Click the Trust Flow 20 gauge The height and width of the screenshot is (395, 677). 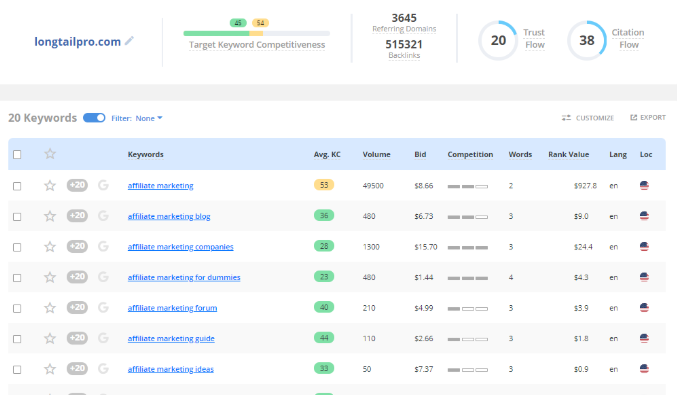498,40
